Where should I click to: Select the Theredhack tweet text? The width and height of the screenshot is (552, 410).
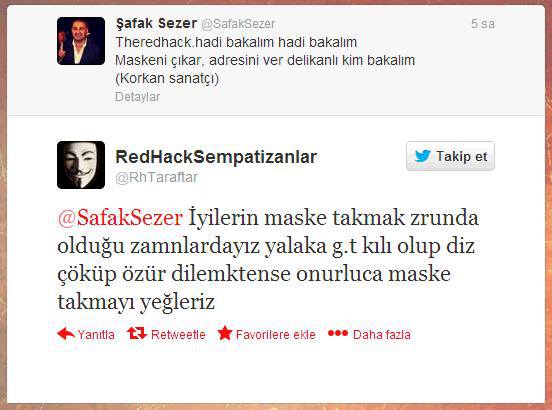(x=265, y=60)
